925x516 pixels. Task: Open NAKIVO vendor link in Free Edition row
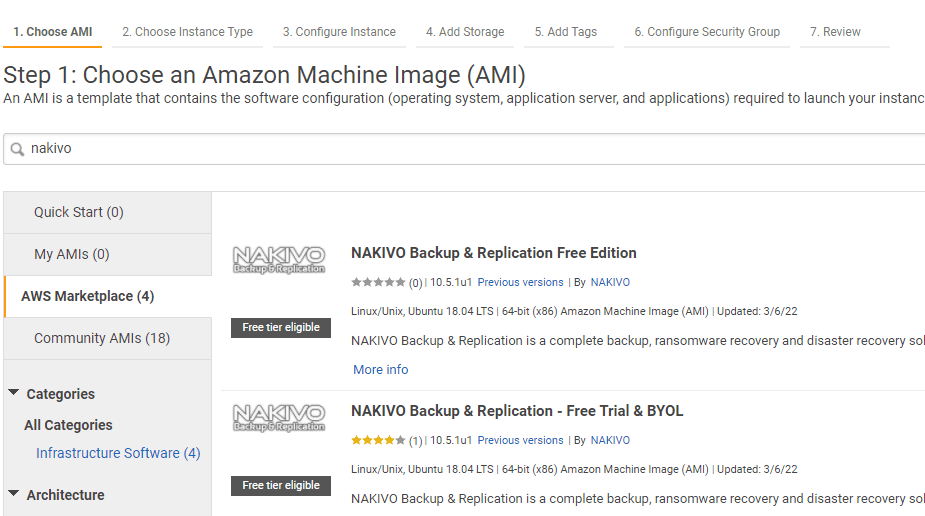610,282
